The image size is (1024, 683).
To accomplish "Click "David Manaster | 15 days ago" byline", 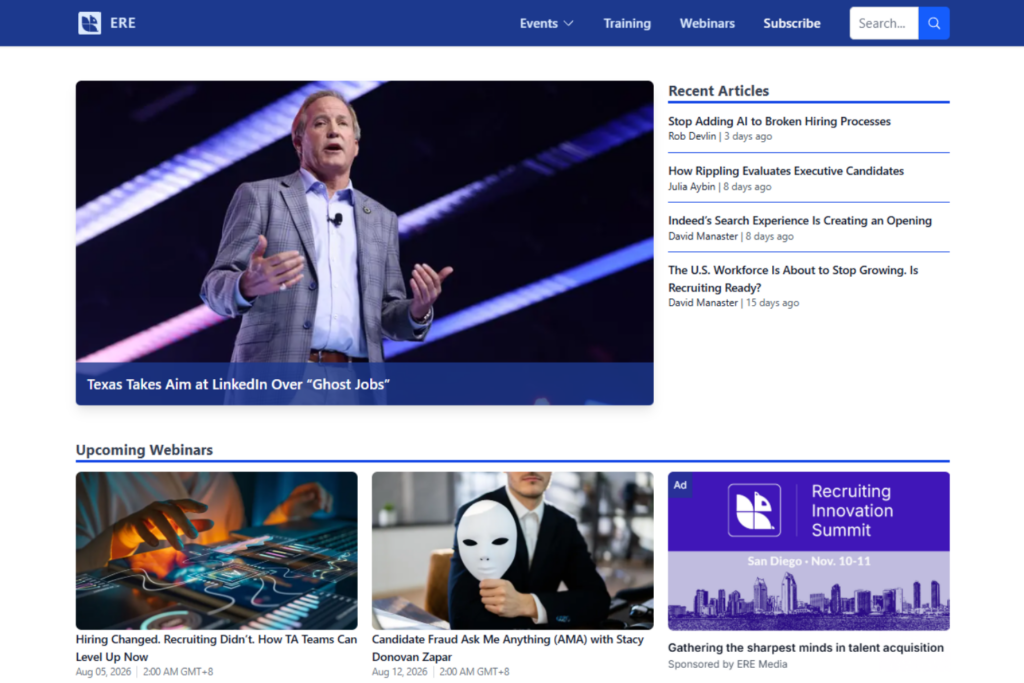I will (733, 303).
